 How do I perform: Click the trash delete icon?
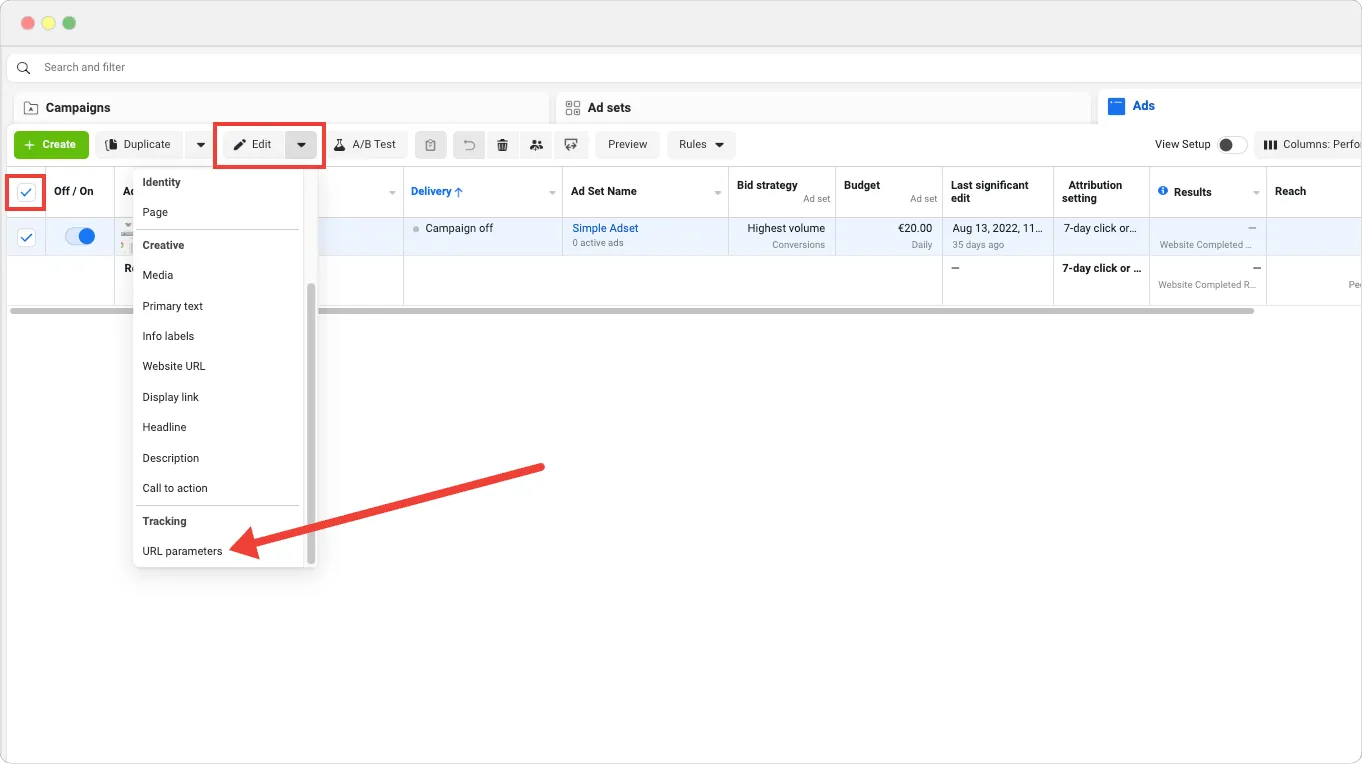pos(502,145)
